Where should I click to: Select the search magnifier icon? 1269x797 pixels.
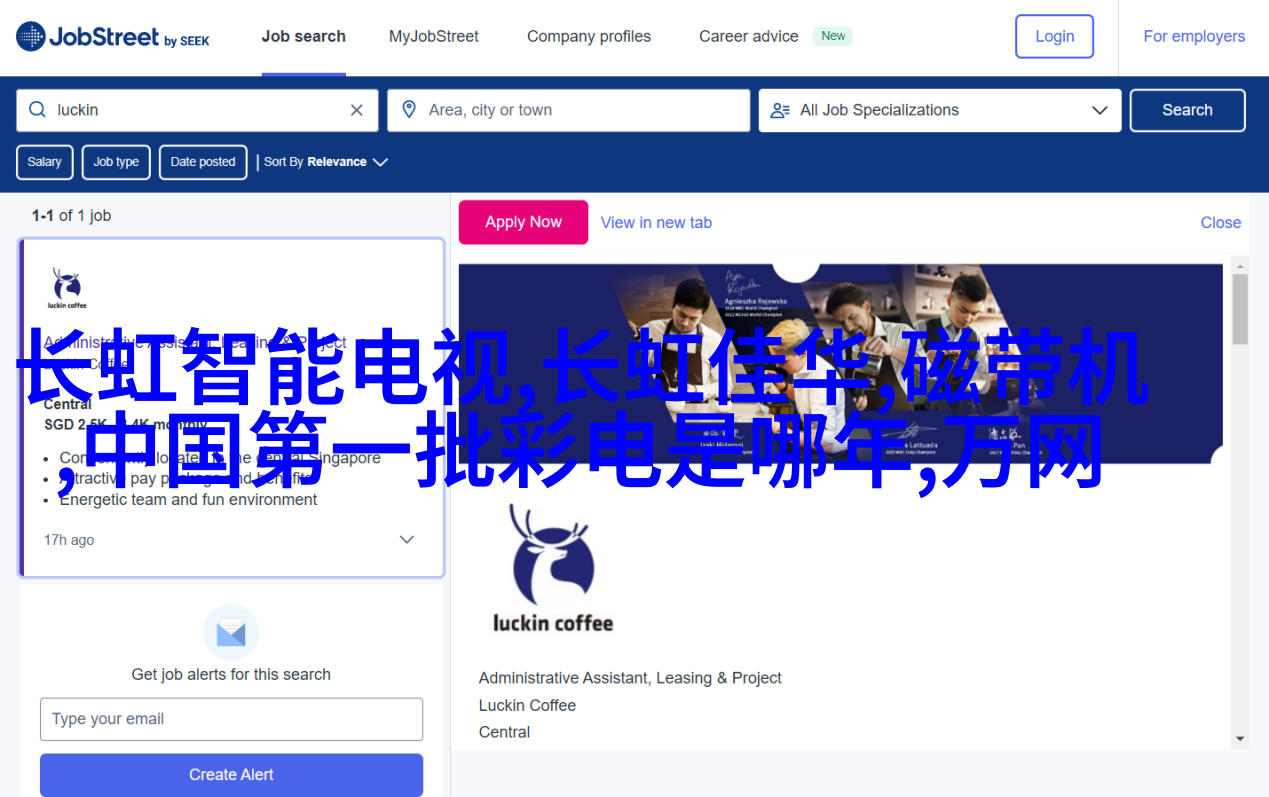(x=38, y=110)
